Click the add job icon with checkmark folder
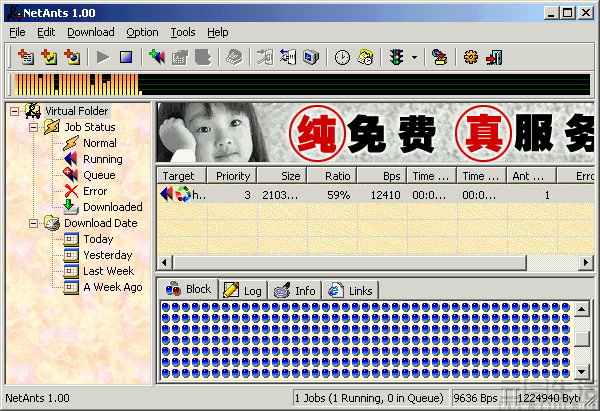600x411 pixels. coord(49,57)
